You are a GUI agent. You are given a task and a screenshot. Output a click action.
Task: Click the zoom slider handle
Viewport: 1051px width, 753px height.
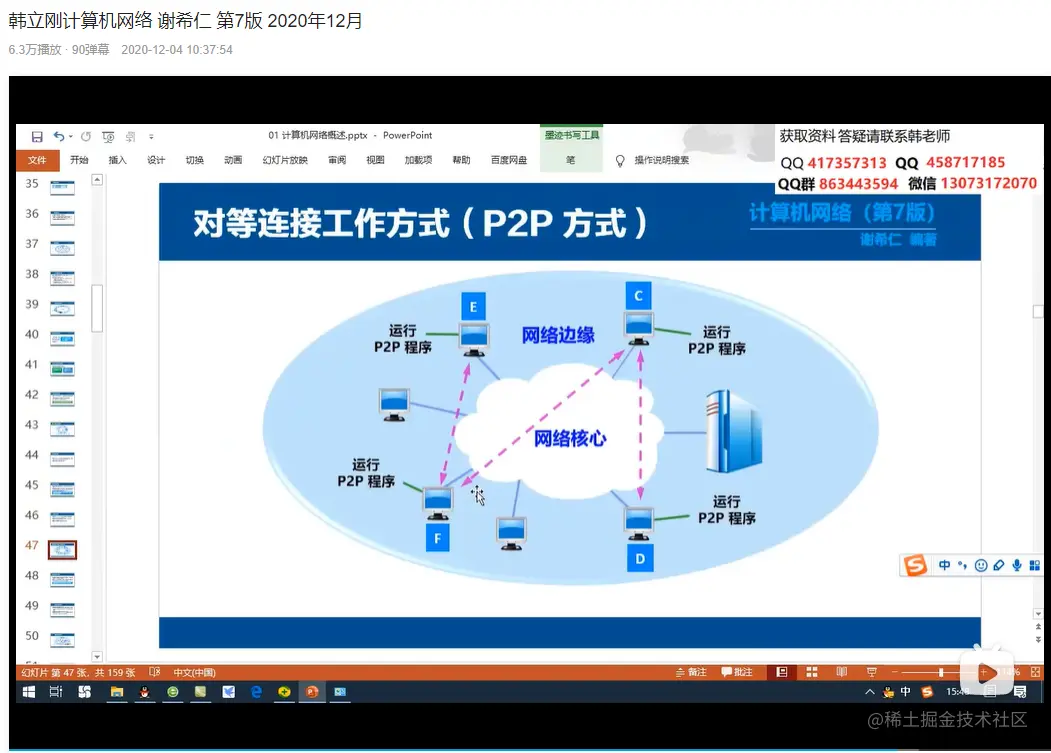(x=941, y=672)
